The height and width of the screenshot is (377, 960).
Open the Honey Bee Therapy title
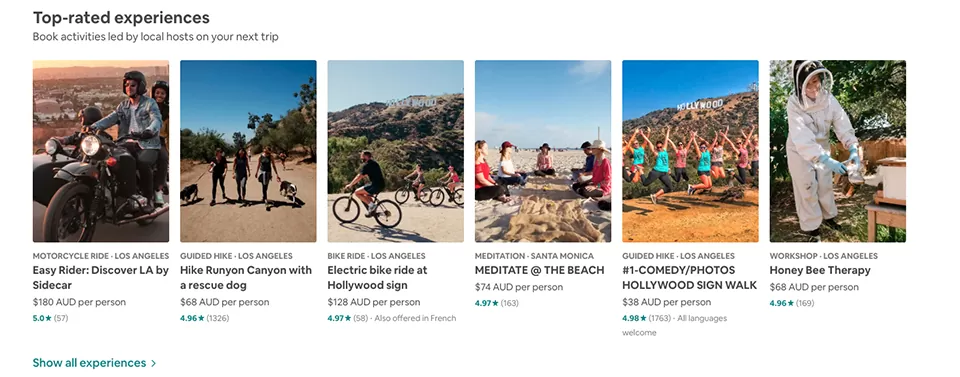(x=820, y=270)
